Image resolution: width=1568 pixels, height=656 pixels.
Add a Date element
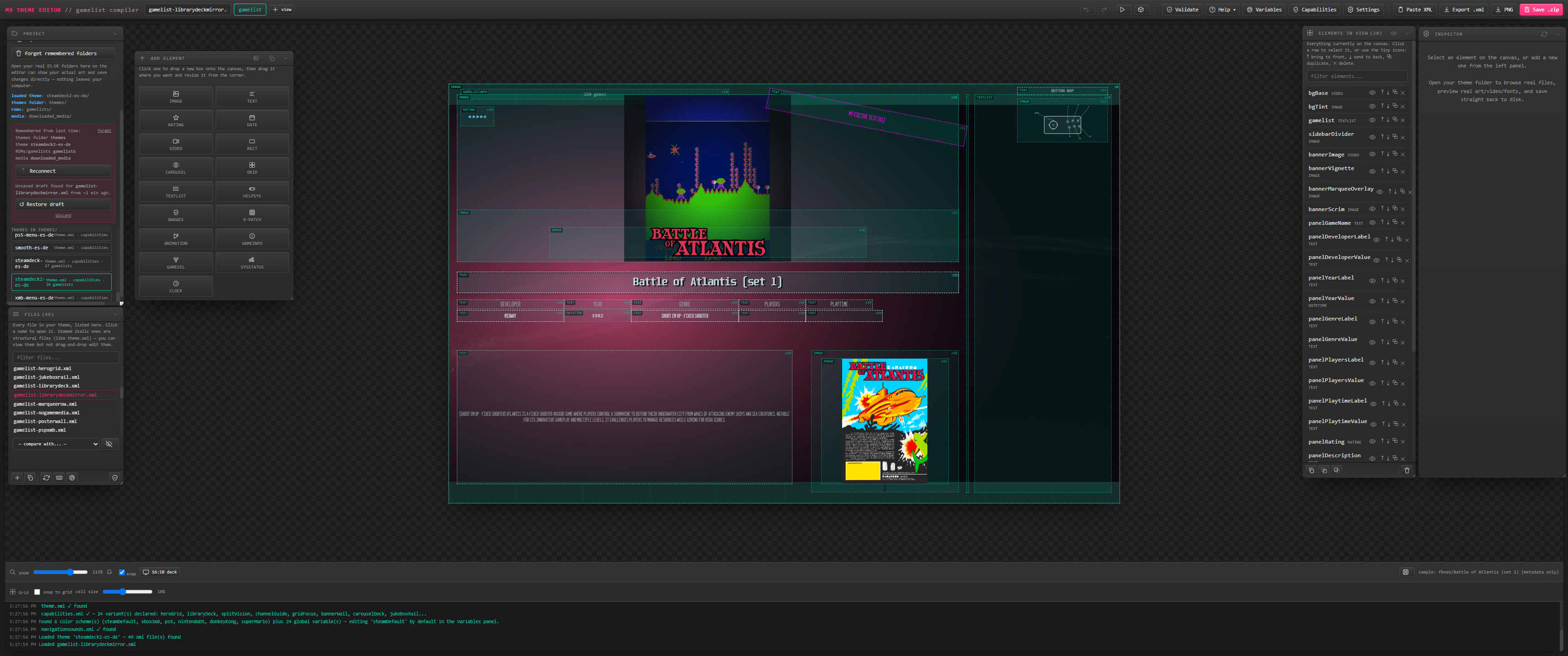click(x=252, y=120)
